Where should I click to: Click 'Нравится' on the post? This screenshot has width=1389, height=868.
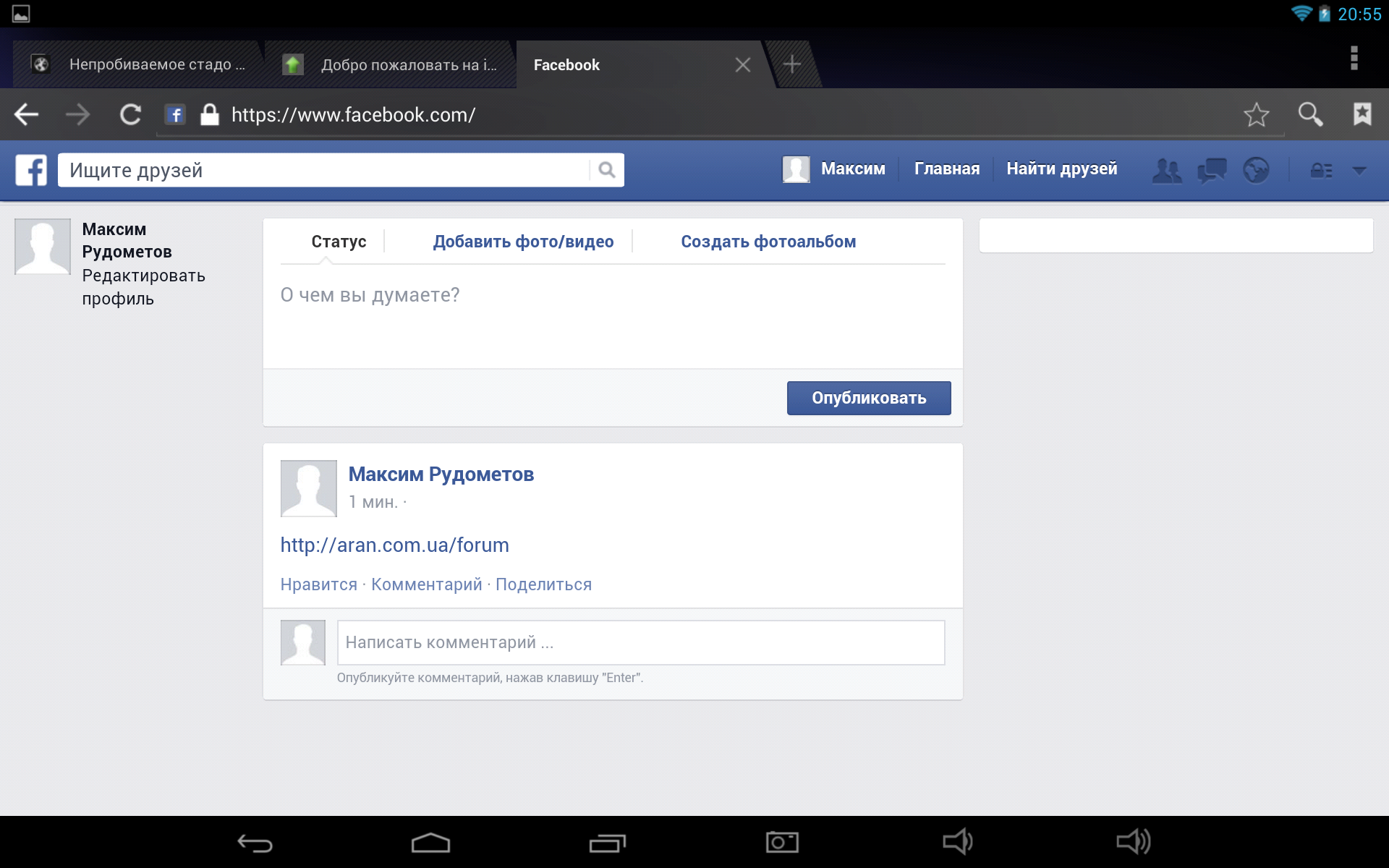click(x=319, y=584)
